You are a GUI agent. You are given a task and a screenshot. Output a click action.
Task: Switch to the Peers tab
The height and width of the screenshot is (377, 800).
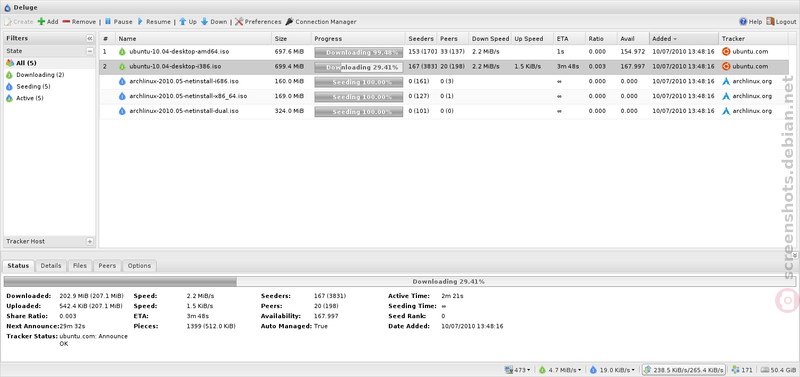[x=107, y=266]
